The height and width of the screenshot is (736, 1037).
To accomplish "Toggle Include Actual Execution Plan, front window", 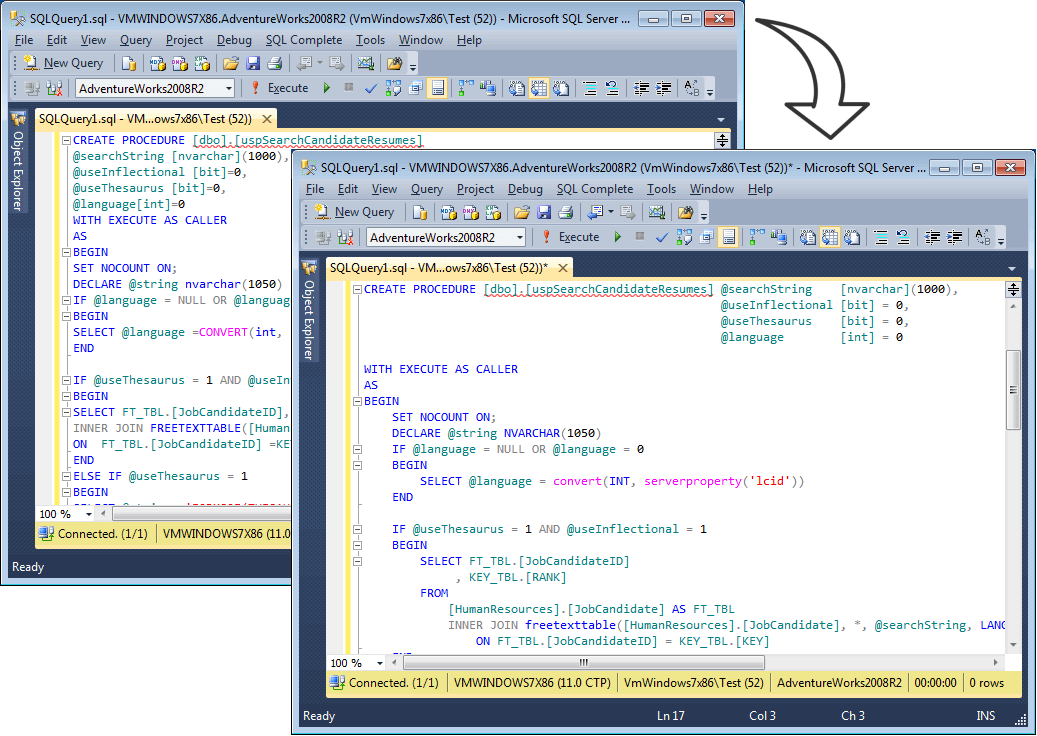I will tap(757, 237).
